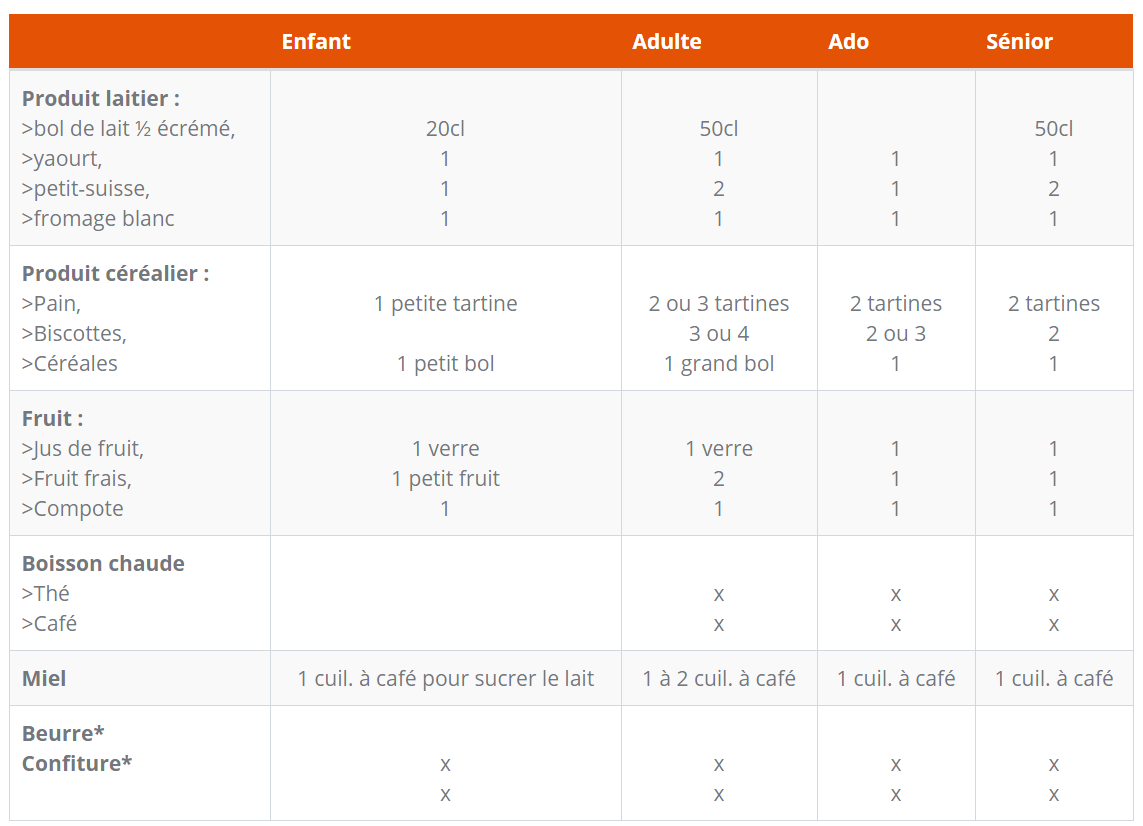Click the Enfant column header
The image size is (1143, 826).
pyautogui.click(x=316, y=42)
